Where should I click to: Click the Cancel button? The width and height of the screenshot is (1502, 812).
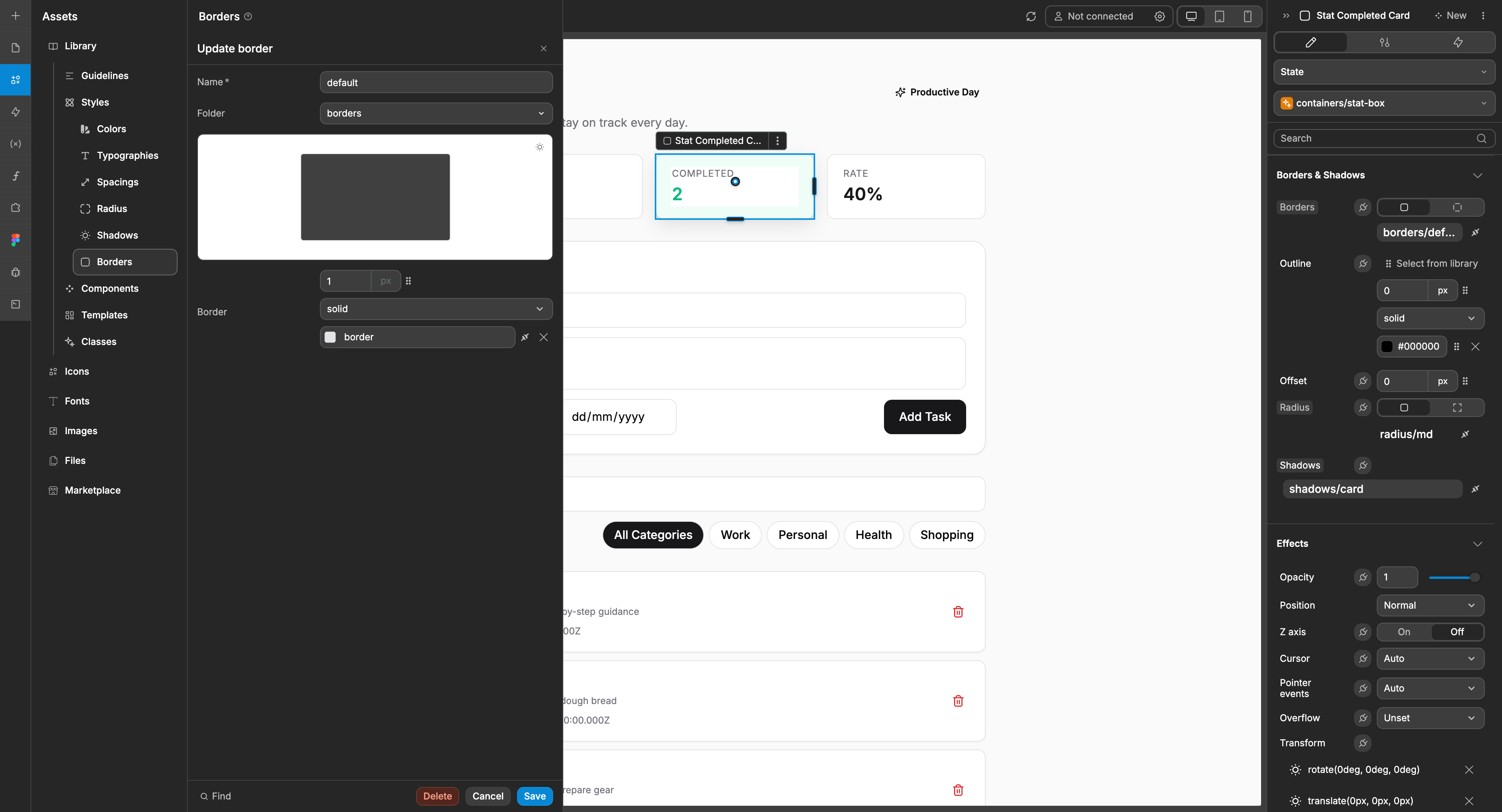487,796
